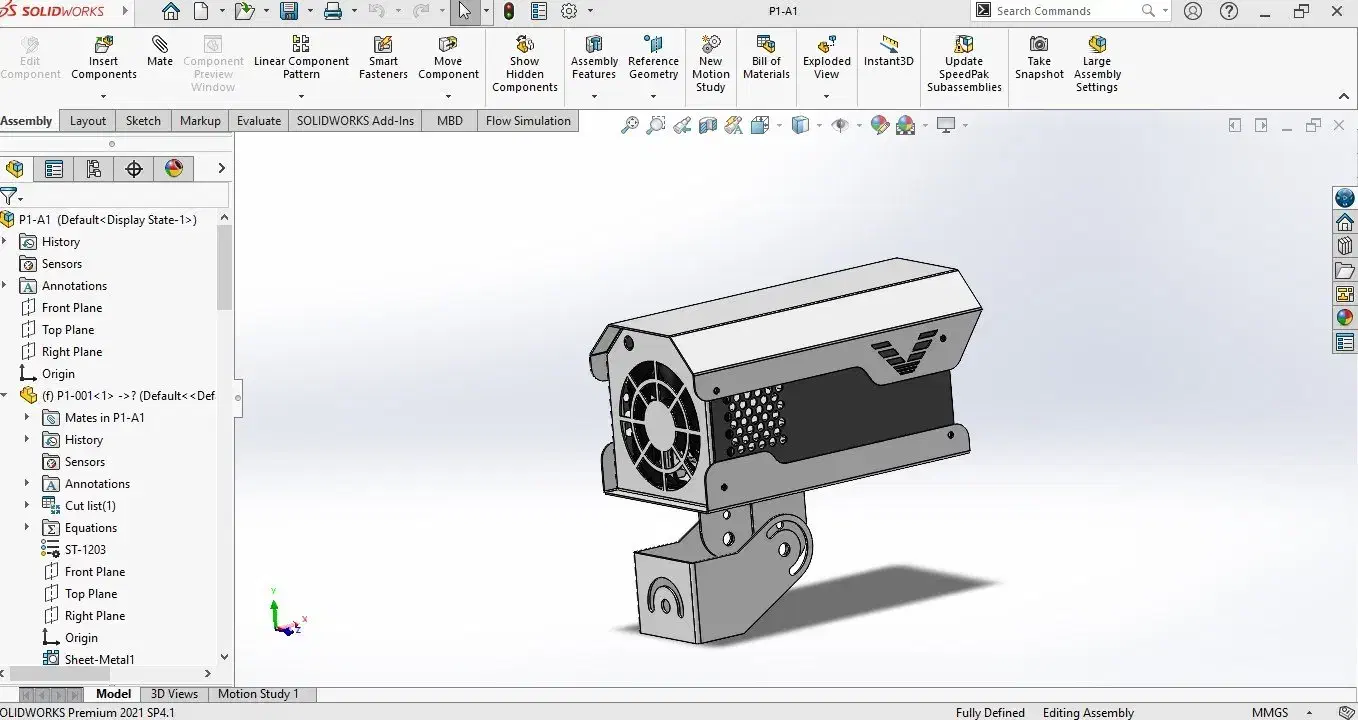
Task: Click Bill of Materials icon
Action: point(766,46)
